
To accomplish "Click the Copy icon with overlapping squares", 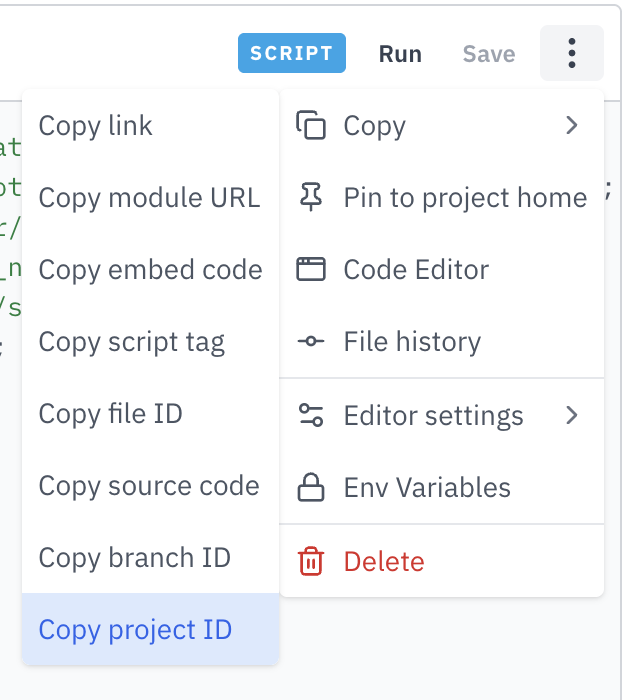I will point(312,126).
